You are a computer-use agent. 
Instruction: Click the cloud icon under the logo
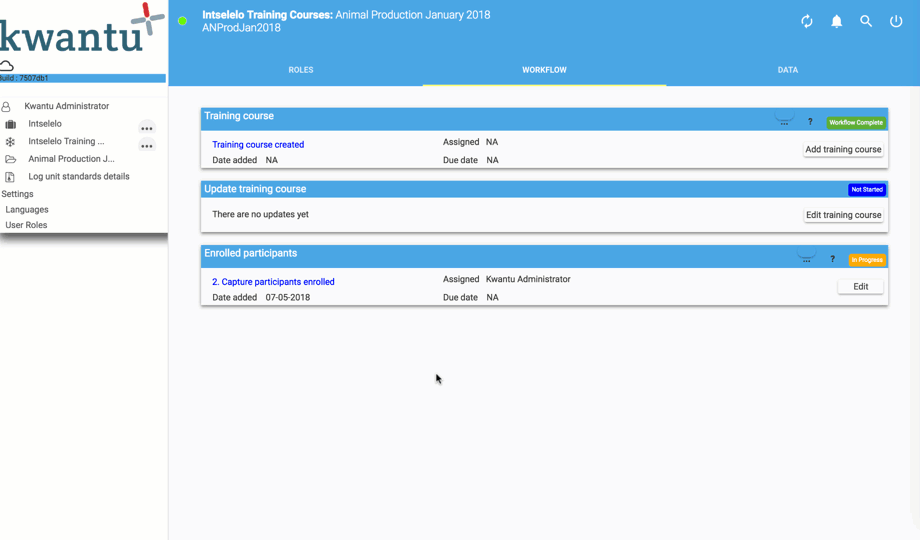pyautogui.click(x=6, y=66)
